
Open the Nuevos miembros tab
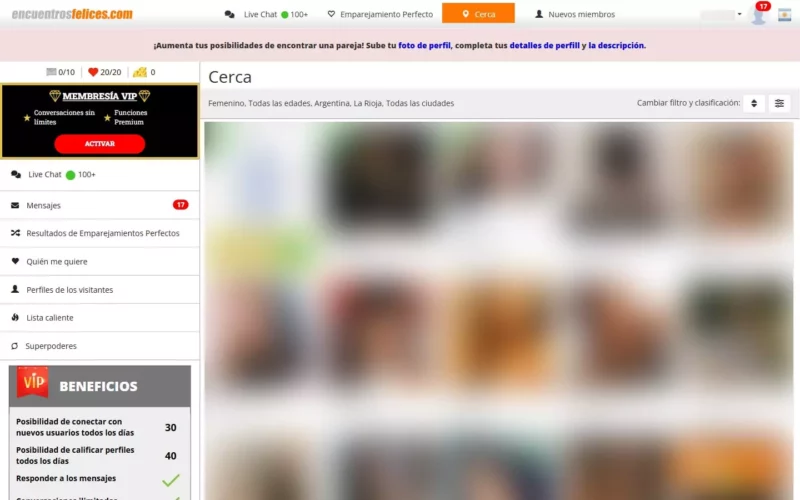[x=574, y=14]
